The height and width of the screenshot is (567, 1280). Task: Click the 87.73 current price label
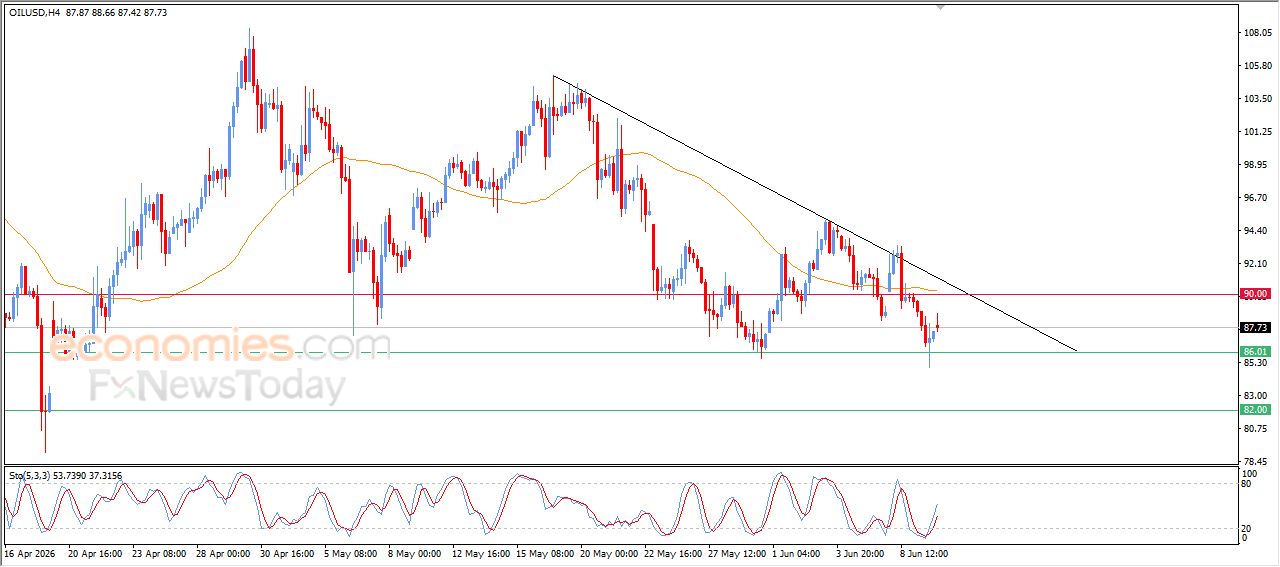tap(1255, 327)
